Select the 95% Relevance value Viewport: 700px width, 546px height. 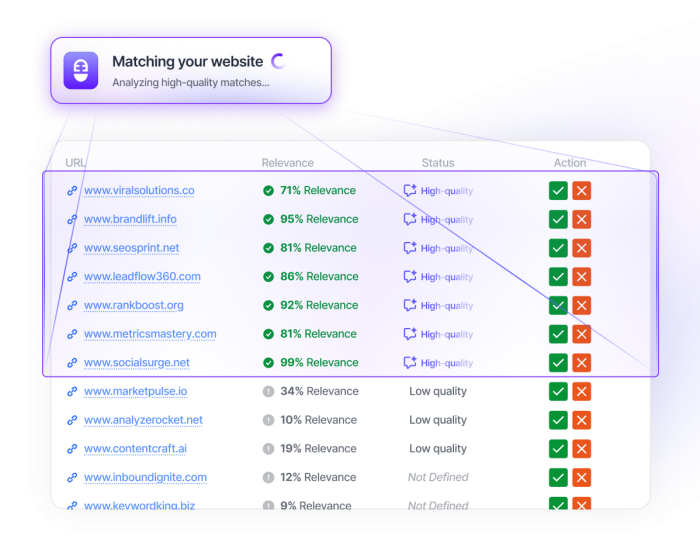point(319,219)
